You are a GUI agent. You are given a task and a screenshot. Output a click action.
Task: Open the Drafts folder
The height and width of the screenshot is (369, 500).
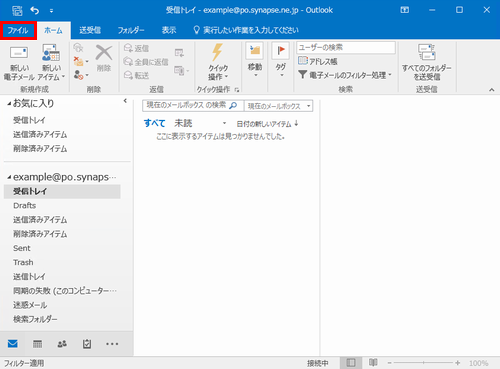pos(25,206)
